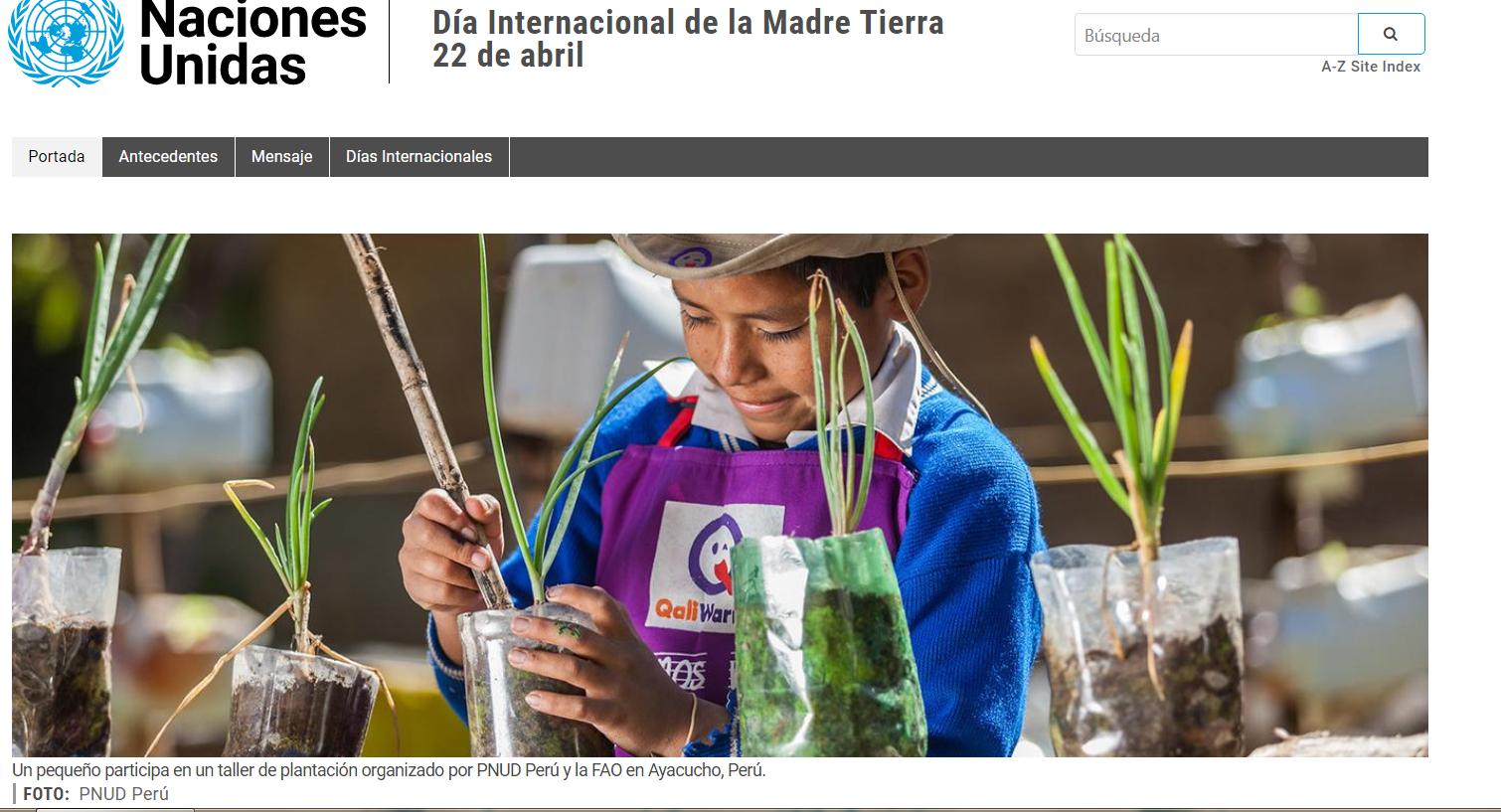Go to the Mensaje page
Image resolution: width=1501 pixels, height=812 pixels.
282,157
